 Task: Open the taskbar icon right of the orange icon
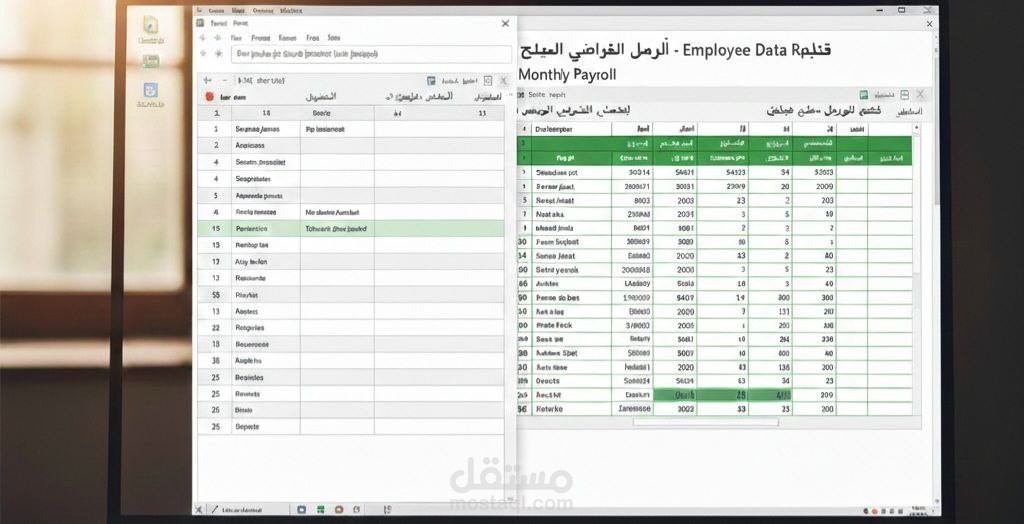359,510
